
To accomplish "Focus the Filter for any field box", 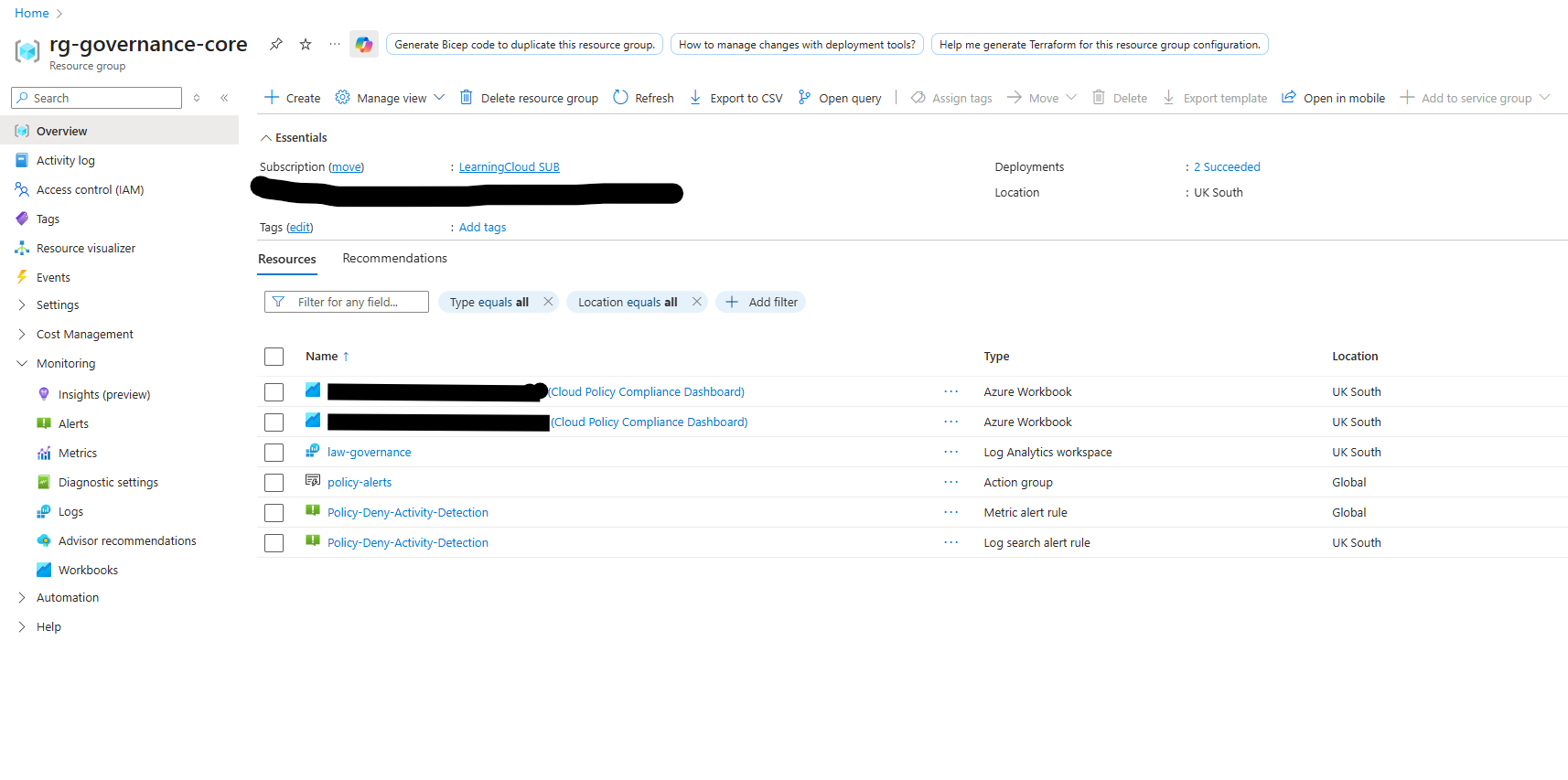I will click(347, 302).
